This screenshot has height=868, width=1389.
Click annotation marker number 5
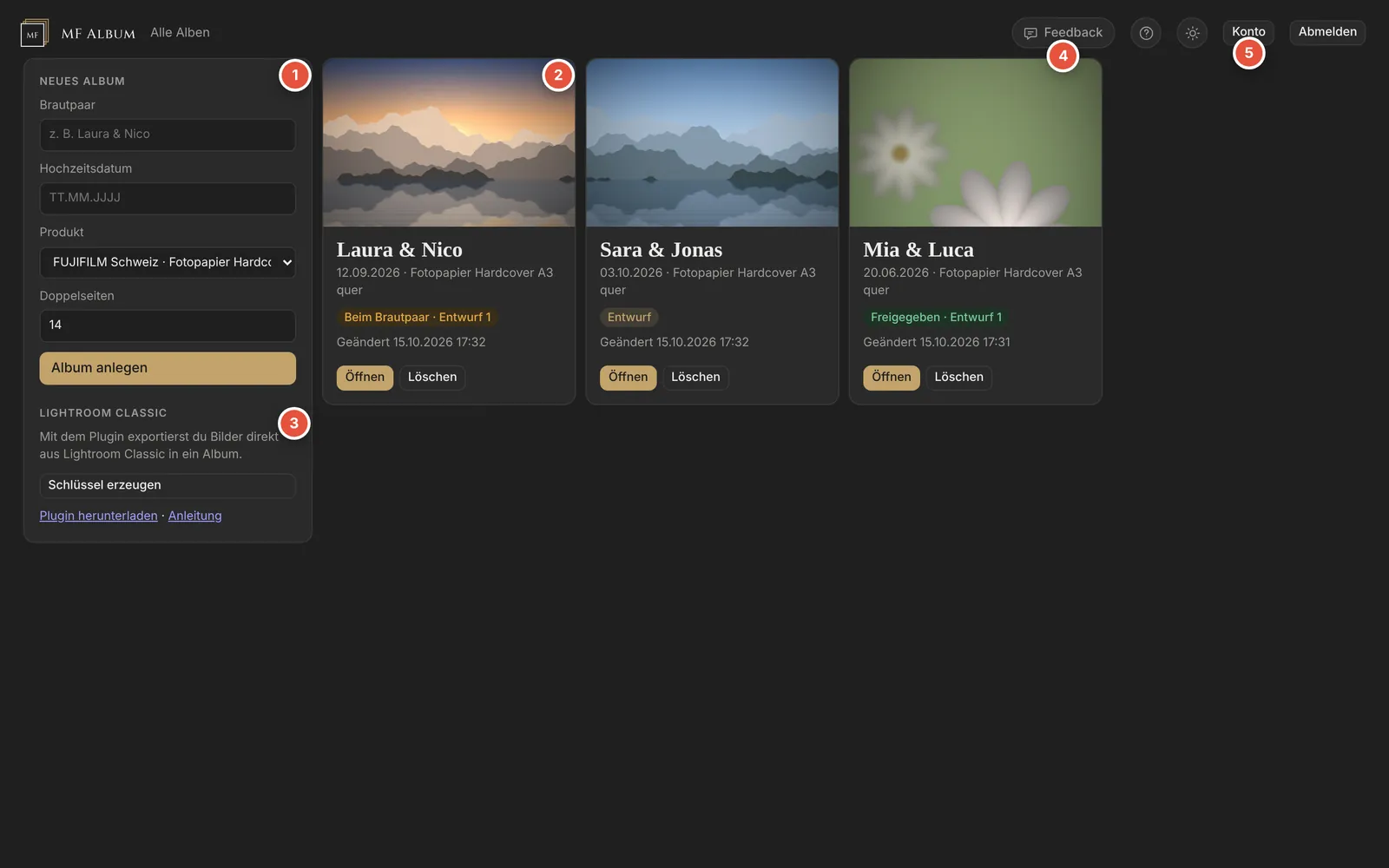1248,53
